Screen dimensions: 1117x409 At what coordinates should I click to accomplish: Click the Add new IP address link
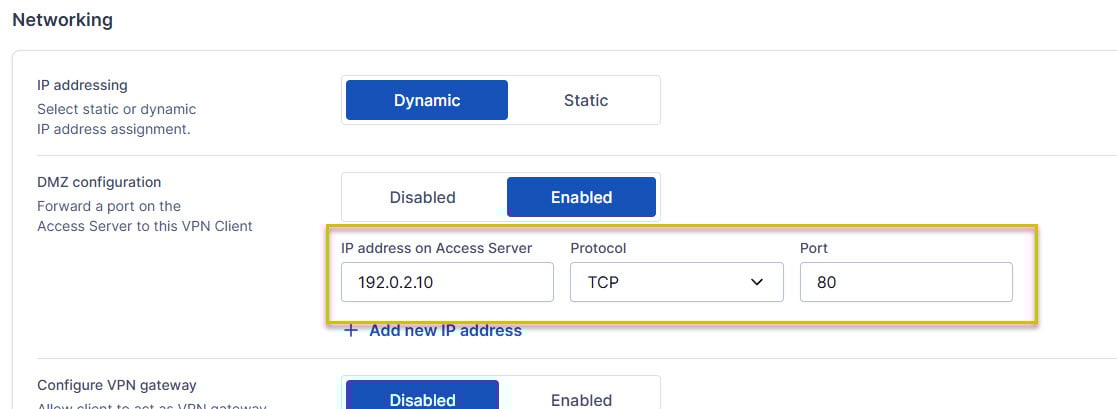pos(445,331)
